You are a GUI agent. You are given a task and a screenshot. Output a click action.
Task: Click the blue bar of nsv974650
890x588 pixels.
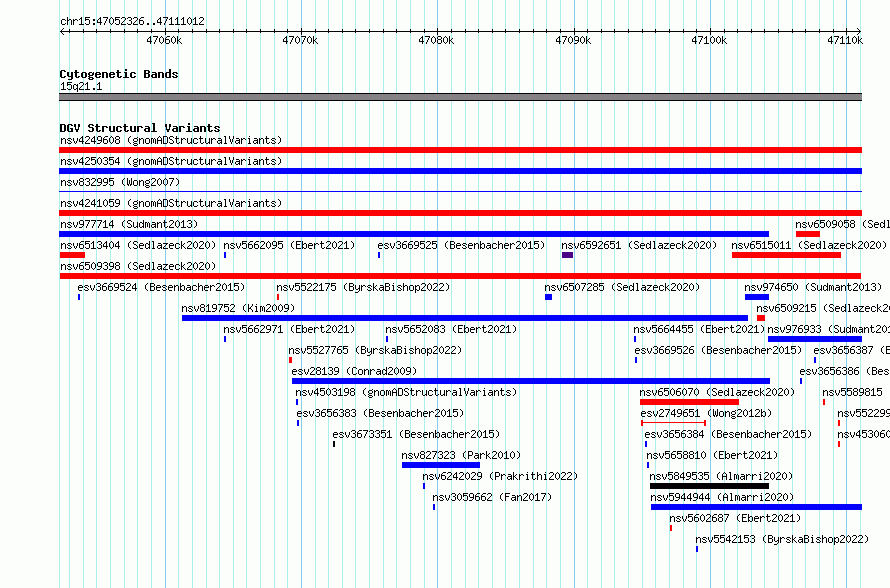coord(757,297)
